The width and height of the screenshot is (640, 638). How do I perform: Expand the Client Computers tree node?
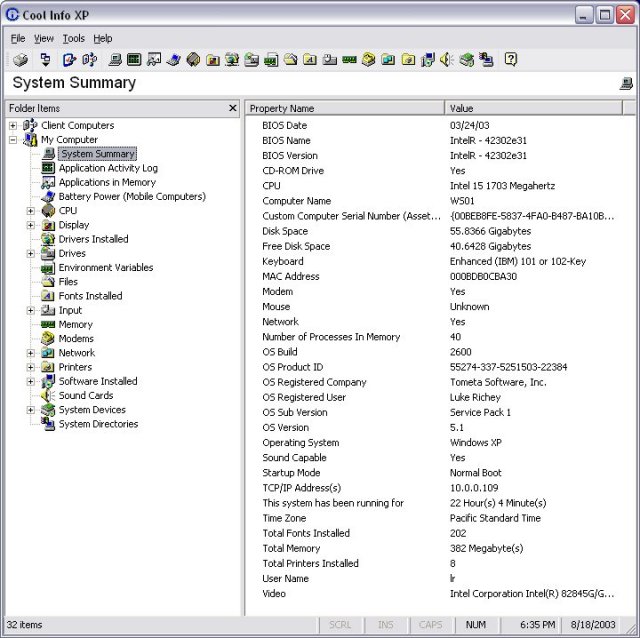pos(13,126)
